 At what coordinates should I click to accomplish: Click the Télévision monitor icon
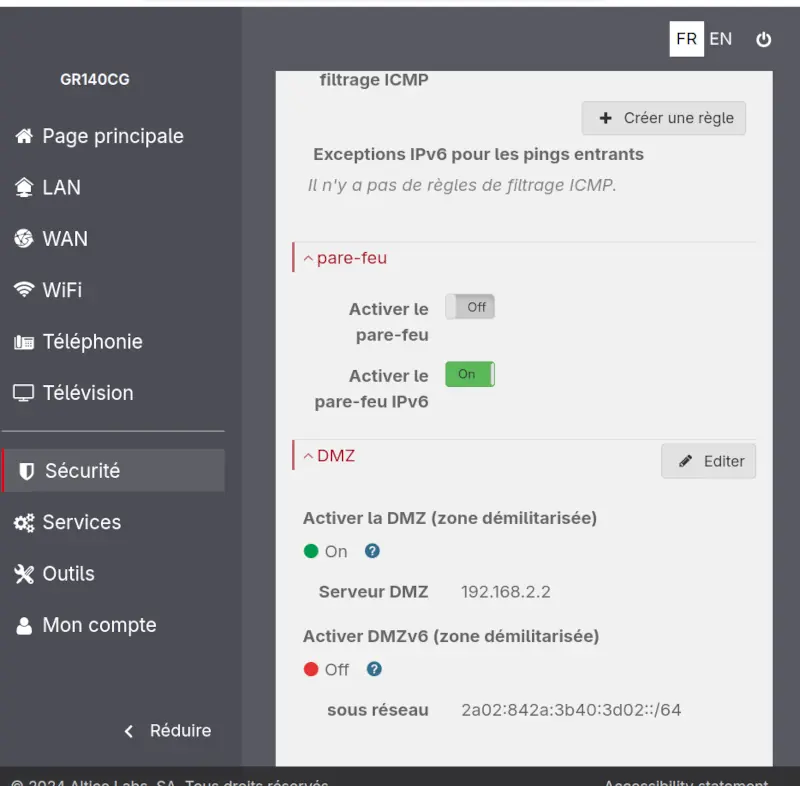[23, 393]
